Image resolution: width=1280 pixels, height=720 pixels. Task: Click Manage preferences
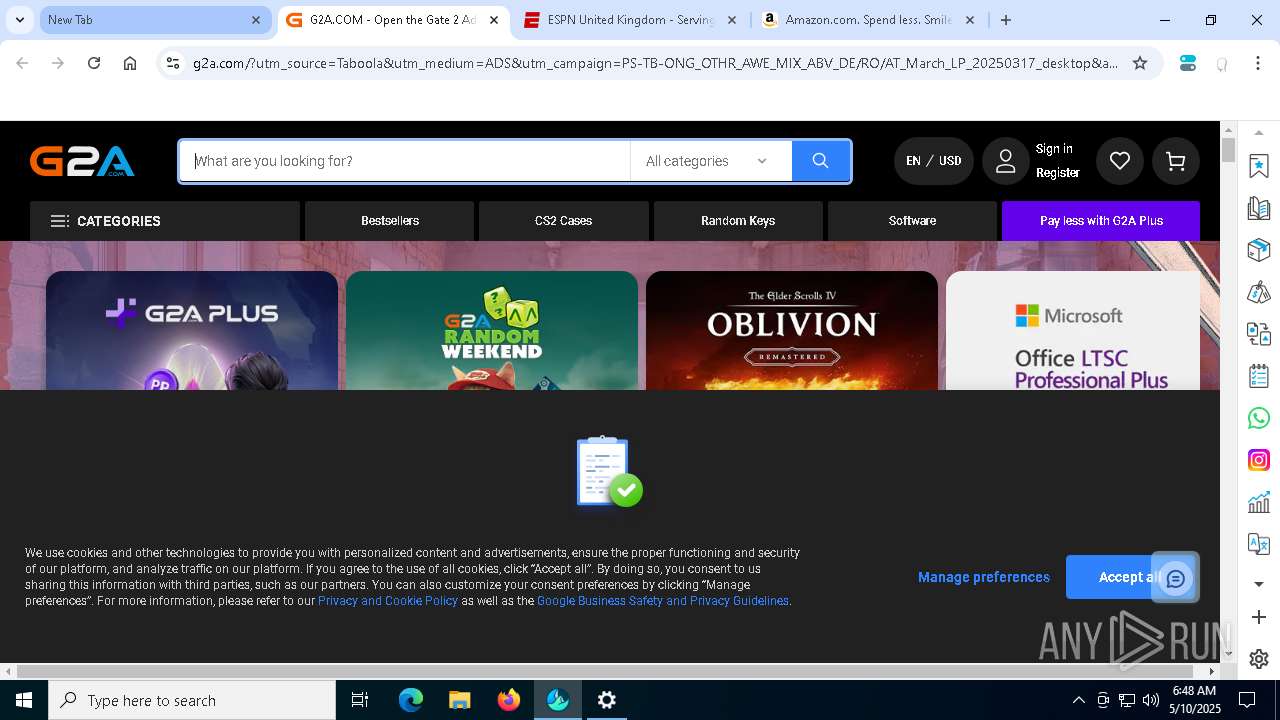click(984, 577)
